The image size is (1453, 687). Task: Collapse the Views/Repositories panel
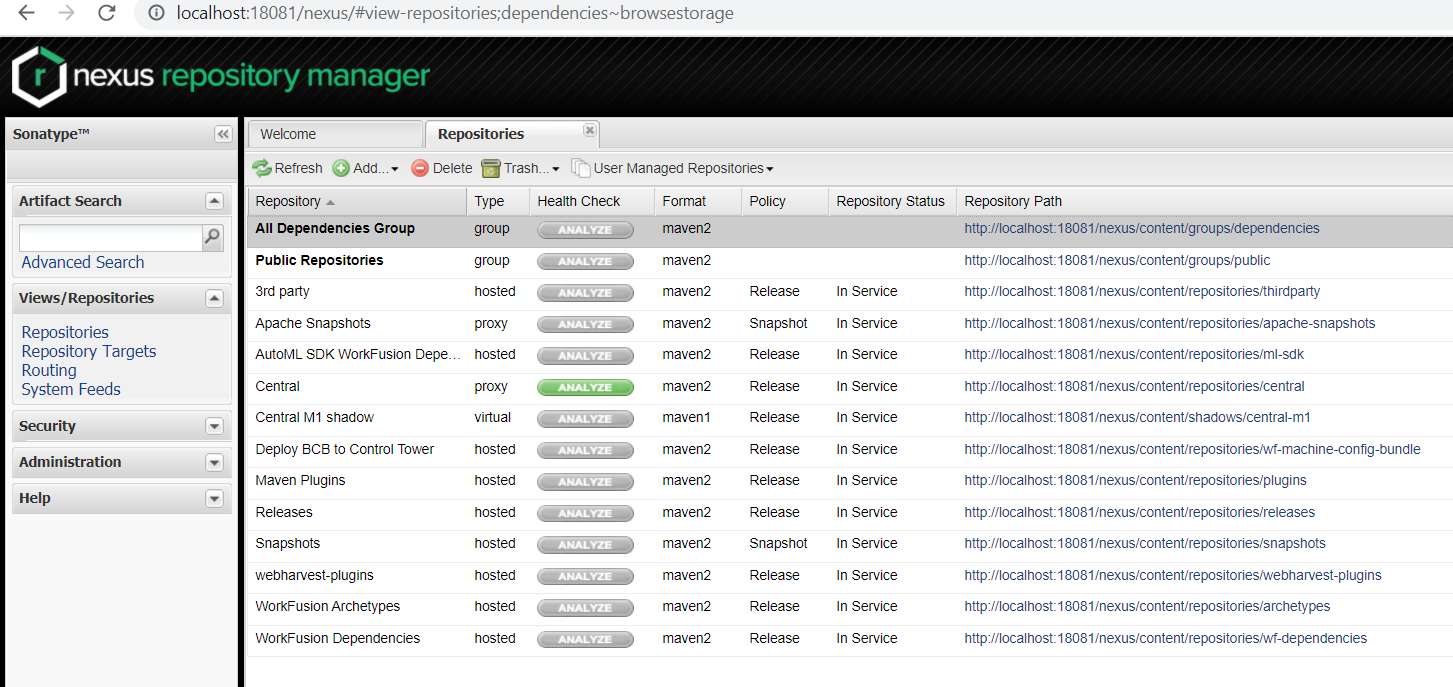[213, 298]
